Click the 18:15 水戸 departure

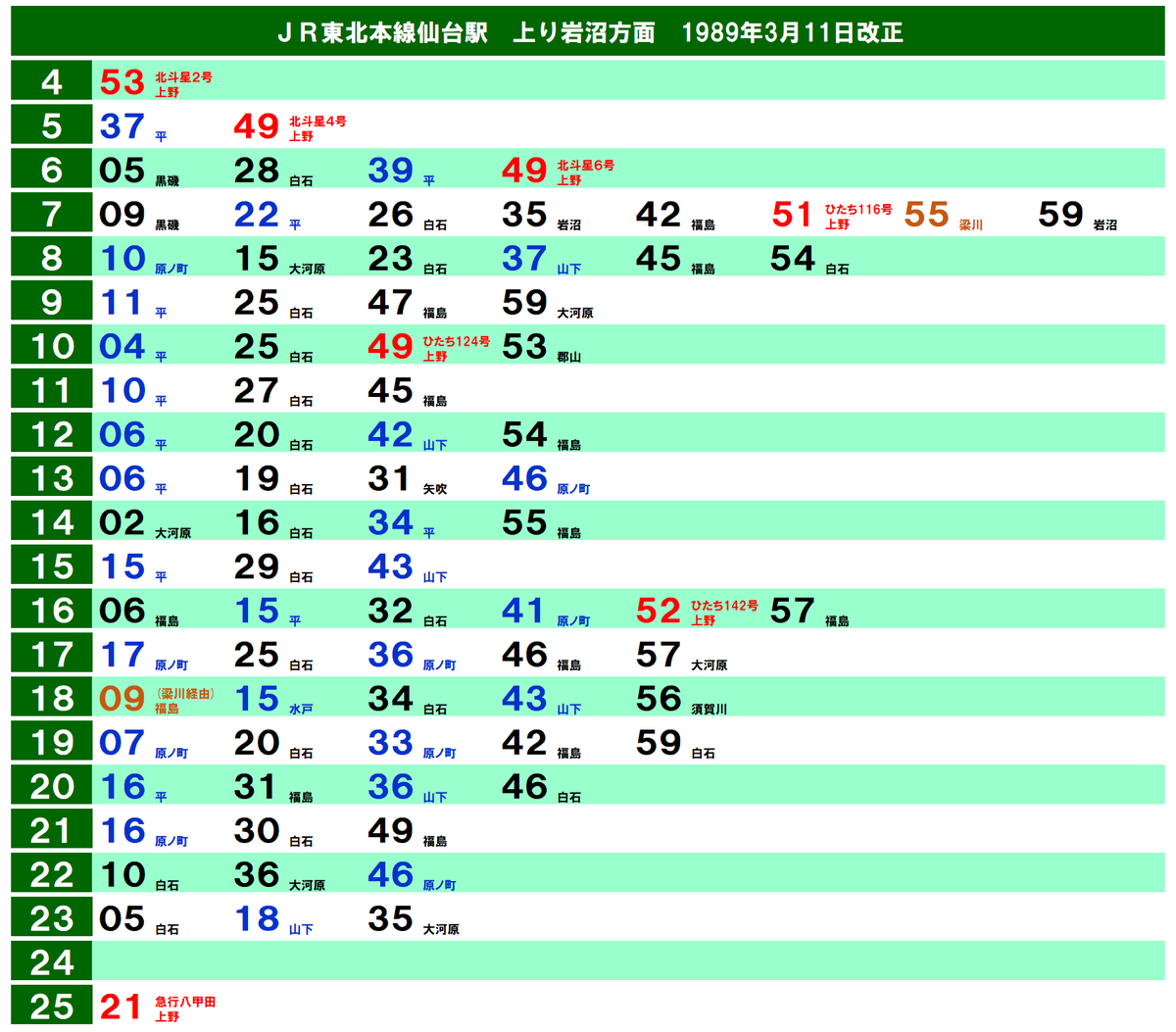tap(273, 700)
